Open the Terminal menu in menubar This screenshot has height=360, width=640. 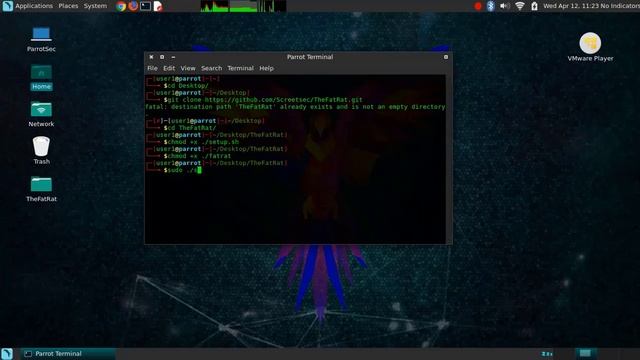pyautogui.click(x=240, y=68)
